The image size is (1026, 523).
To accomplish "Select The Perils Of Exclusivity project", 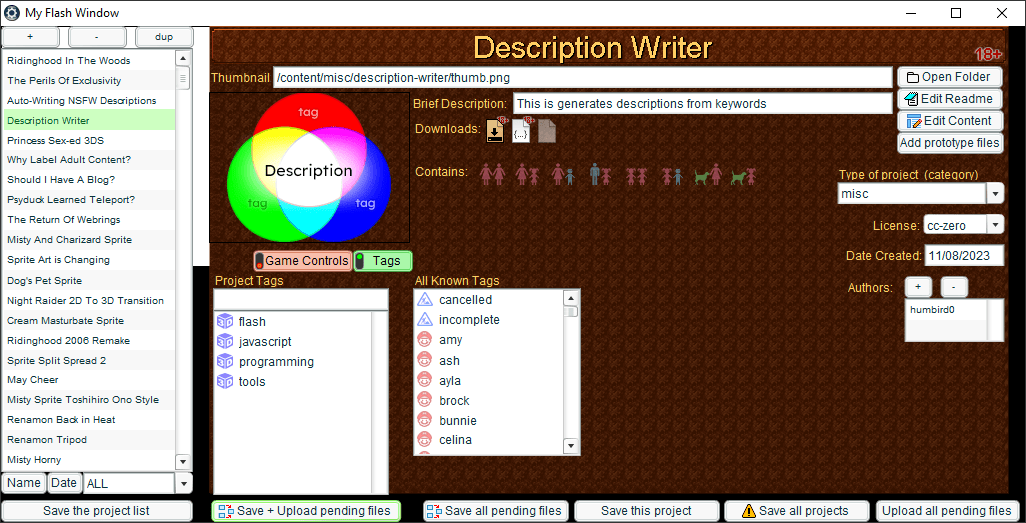I will coord(89,81).
